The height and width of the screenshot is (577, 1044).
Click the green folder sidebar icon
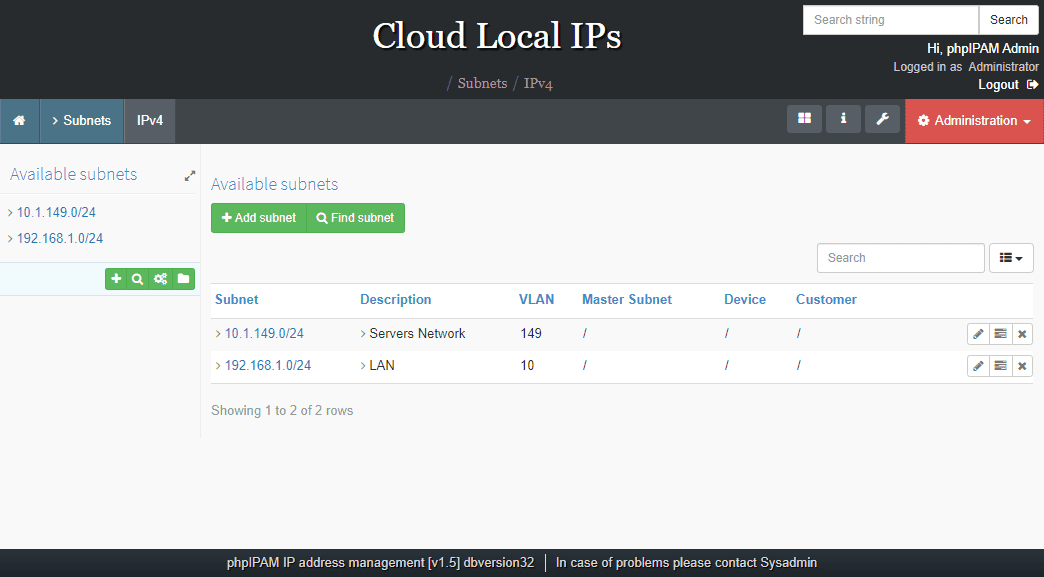tap(183, 279)
